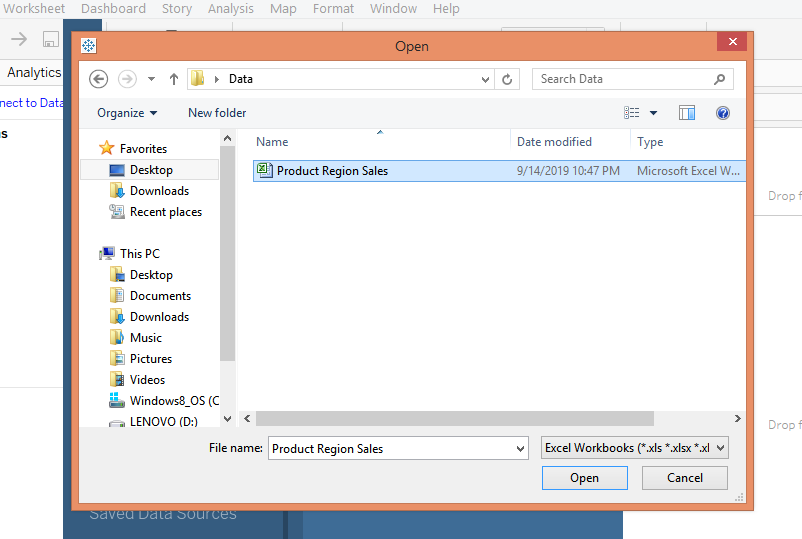This screenshot has width=802, height=539.
Task: Sort by the Type column header
Action: tap(650, 142)
